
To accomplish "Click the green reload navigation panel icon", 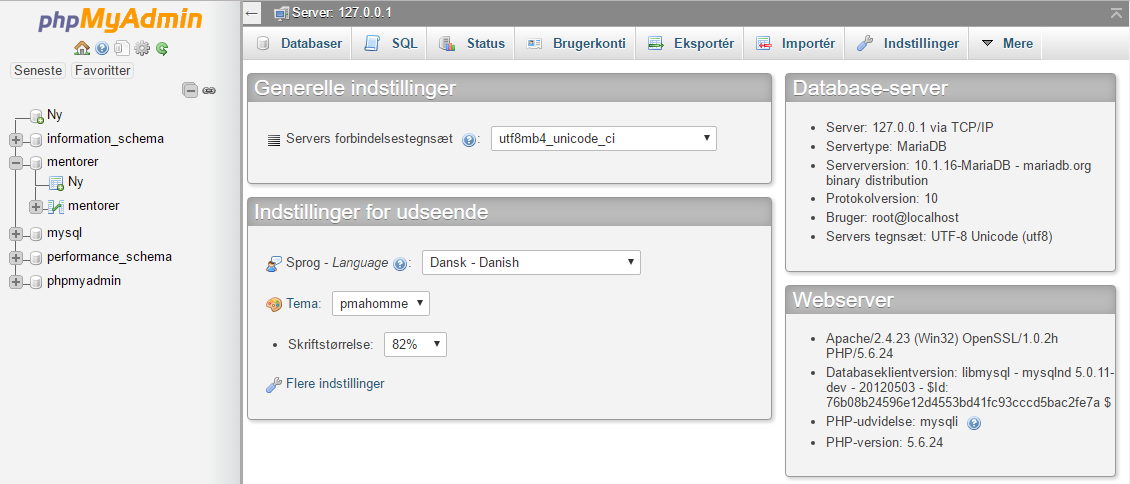I will point(162,49).
